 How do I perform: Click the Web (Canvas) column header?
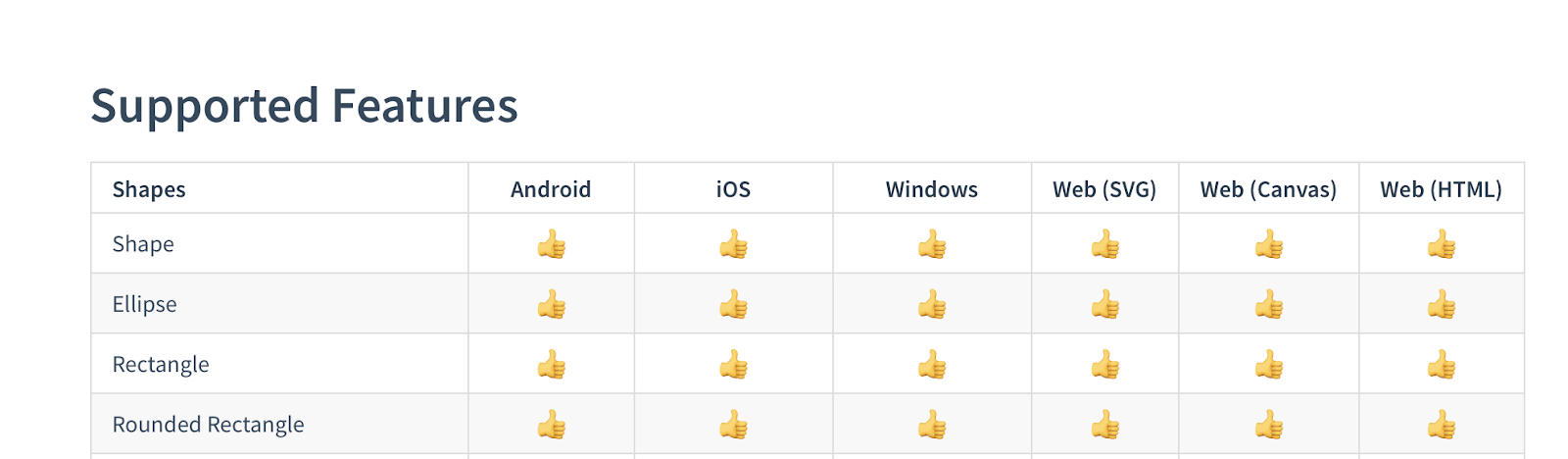coord(1269,189)
